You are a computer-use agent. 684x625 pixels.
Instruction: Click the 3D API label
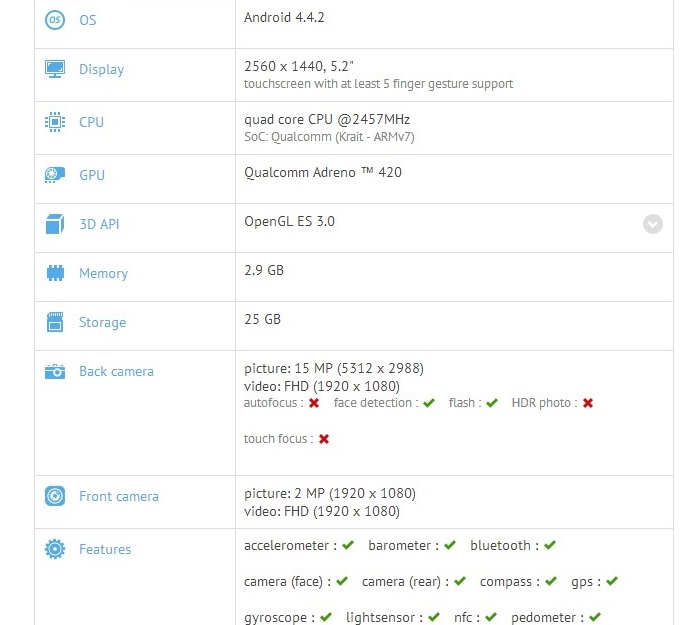pos(99,224)
